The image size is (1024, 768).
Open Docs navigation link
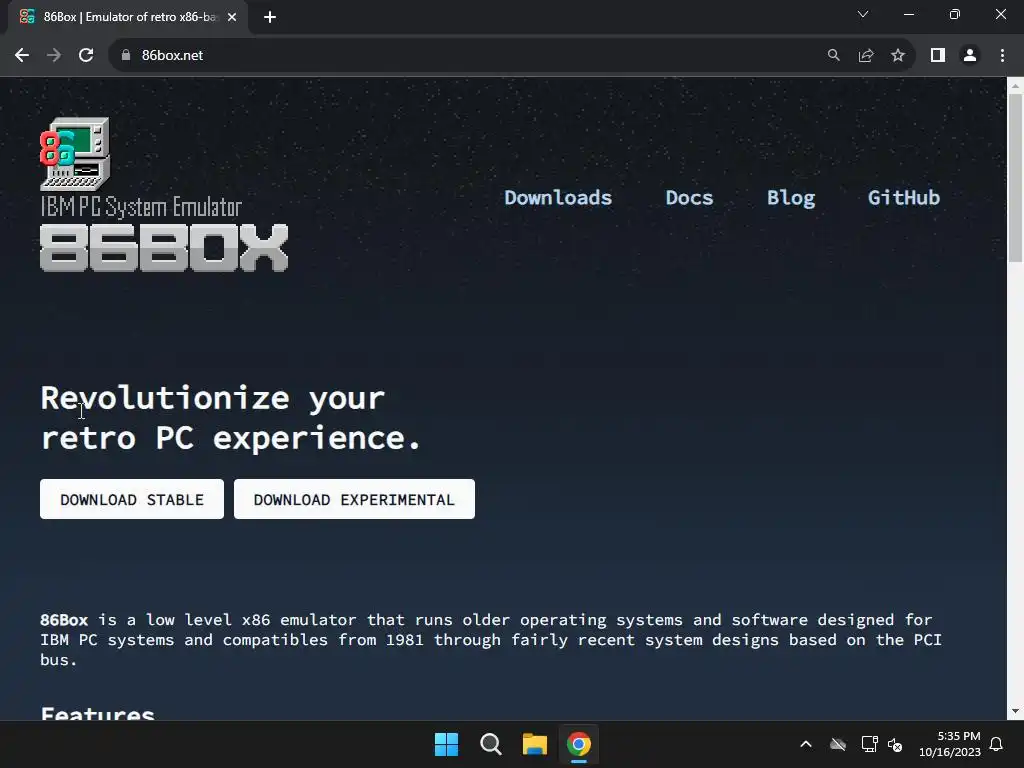coord(689,198)
